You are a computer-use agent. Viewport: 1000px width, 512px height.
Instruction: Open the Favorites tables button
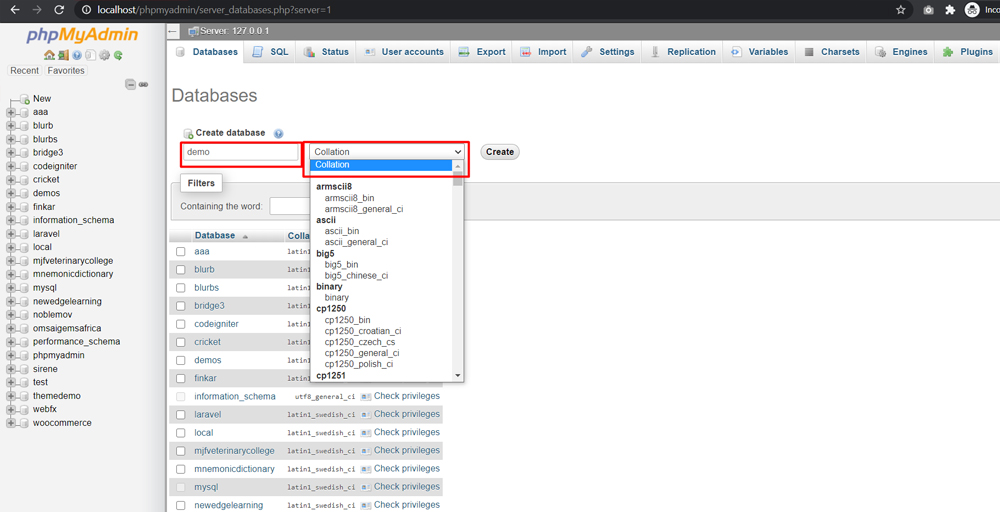66,71
